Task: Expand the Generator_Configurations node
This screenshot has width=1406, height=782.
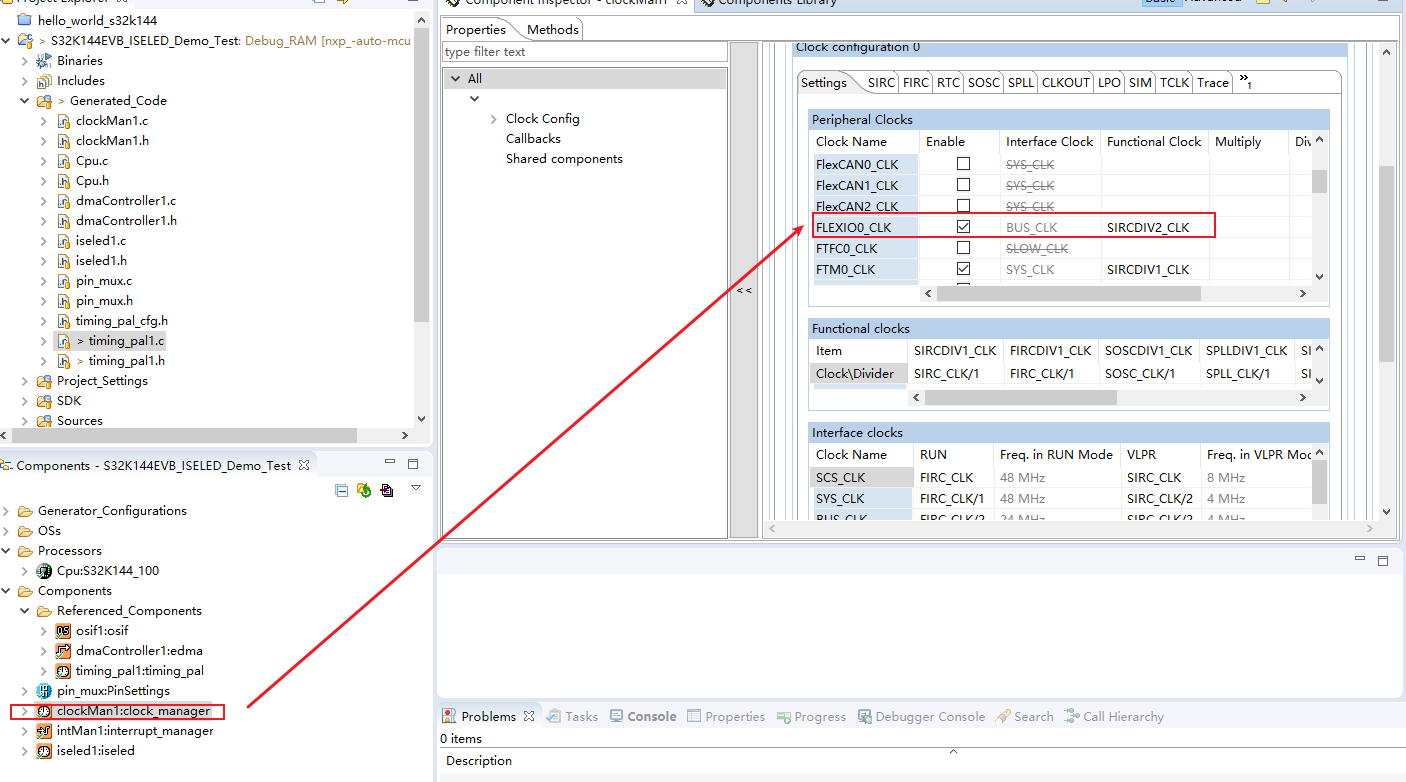Action: coord(6,511)
